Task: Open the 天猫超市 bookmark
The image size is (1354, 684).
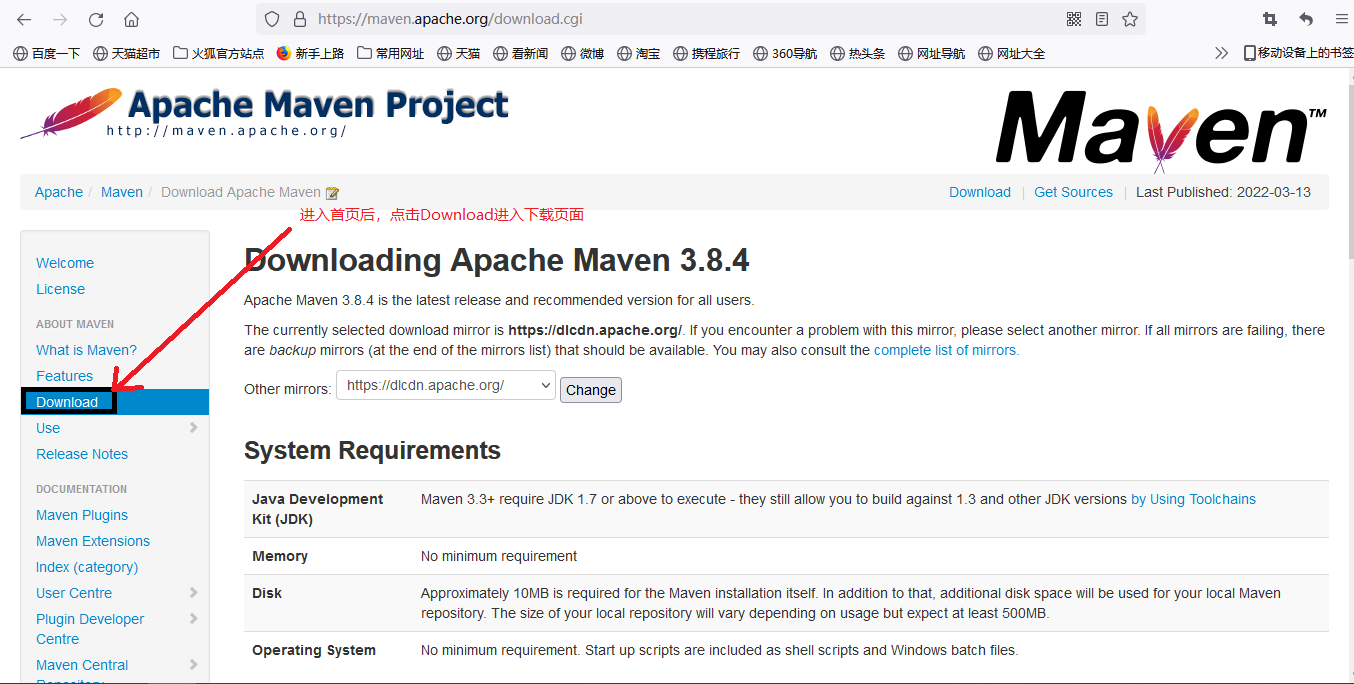Action: tap(126, 53)
